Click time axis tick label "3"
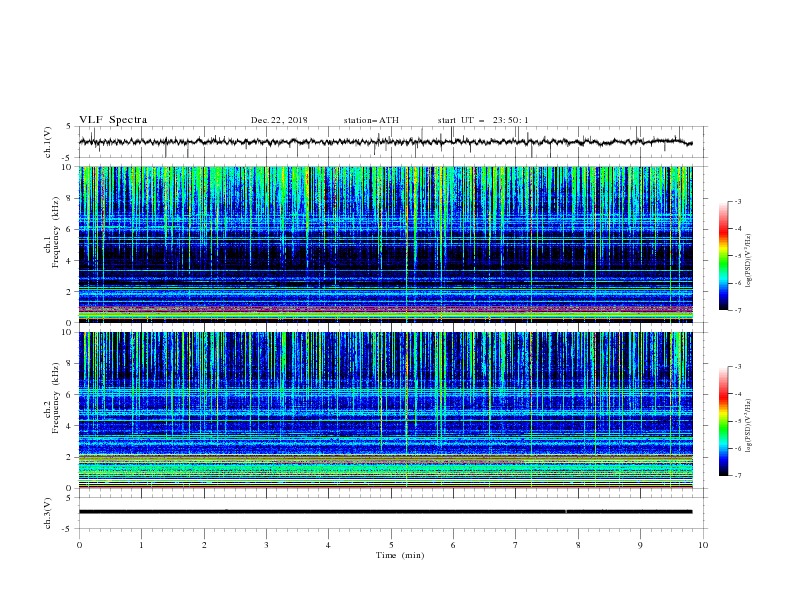The width and height of the screenshot is (792, 612). point(266,545)
